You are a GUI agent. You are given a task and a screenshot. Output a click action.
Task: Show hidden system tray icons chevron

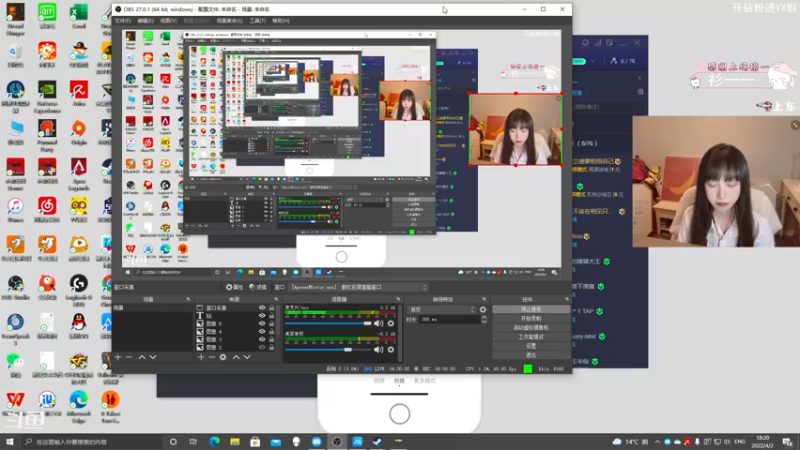(x=657, y=442)
